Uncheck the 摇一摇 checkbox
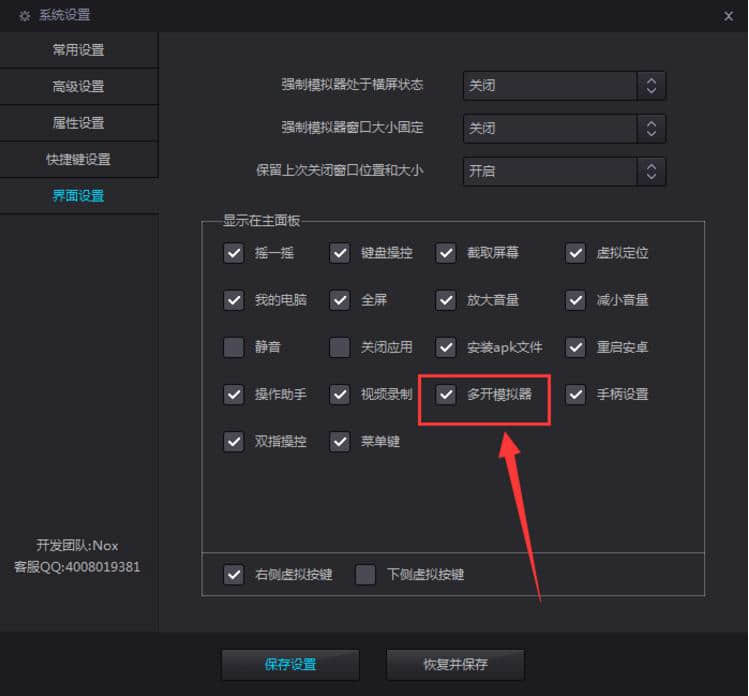The width and height of the screenshot is (749, 696). click(x=234, y=253)
